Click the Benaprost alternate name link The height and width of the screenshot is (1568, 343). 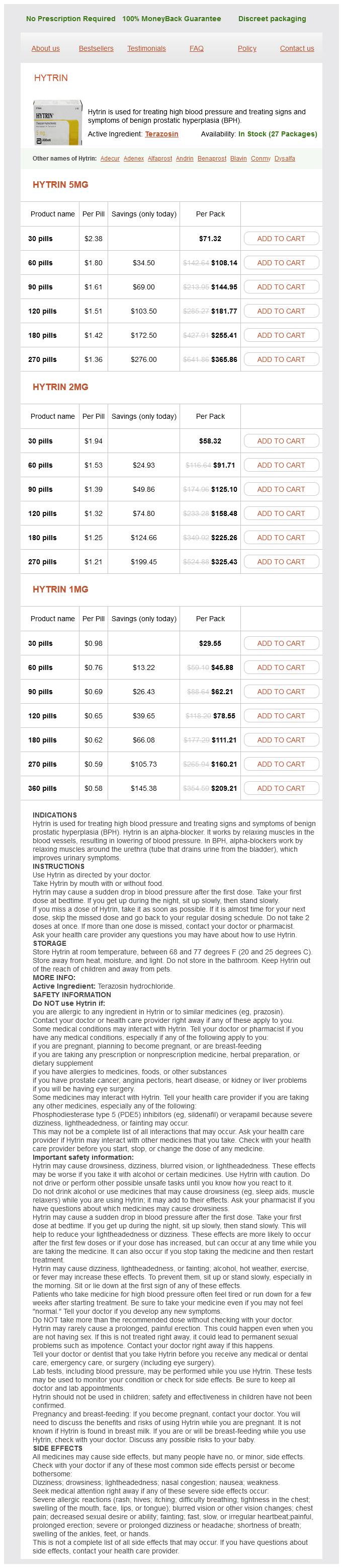[x=212, y=158]
